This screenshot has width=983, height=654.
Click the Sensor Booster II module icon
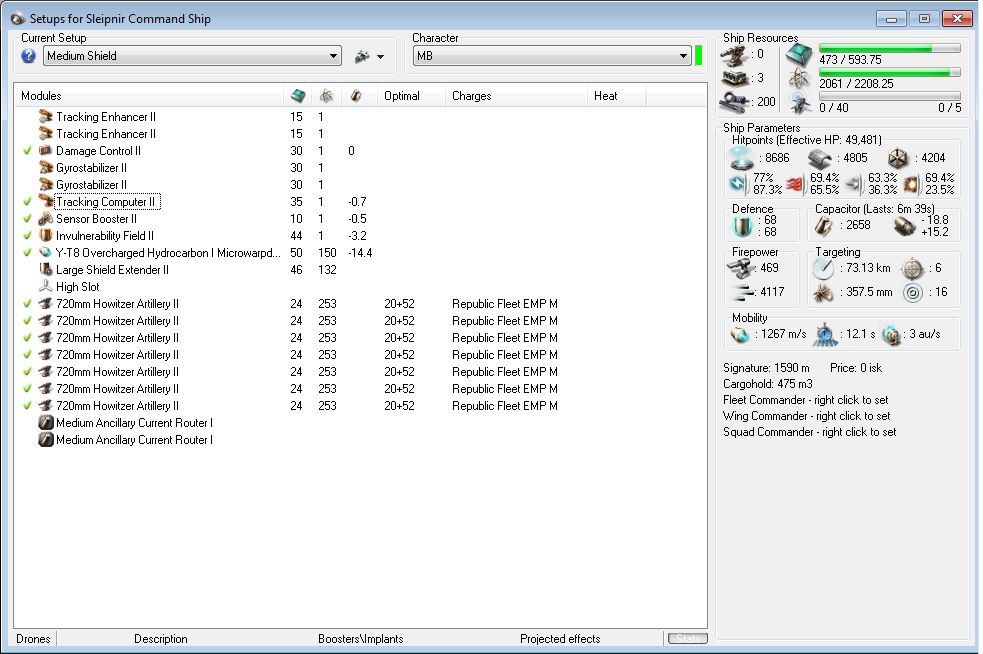click(45, 218)
